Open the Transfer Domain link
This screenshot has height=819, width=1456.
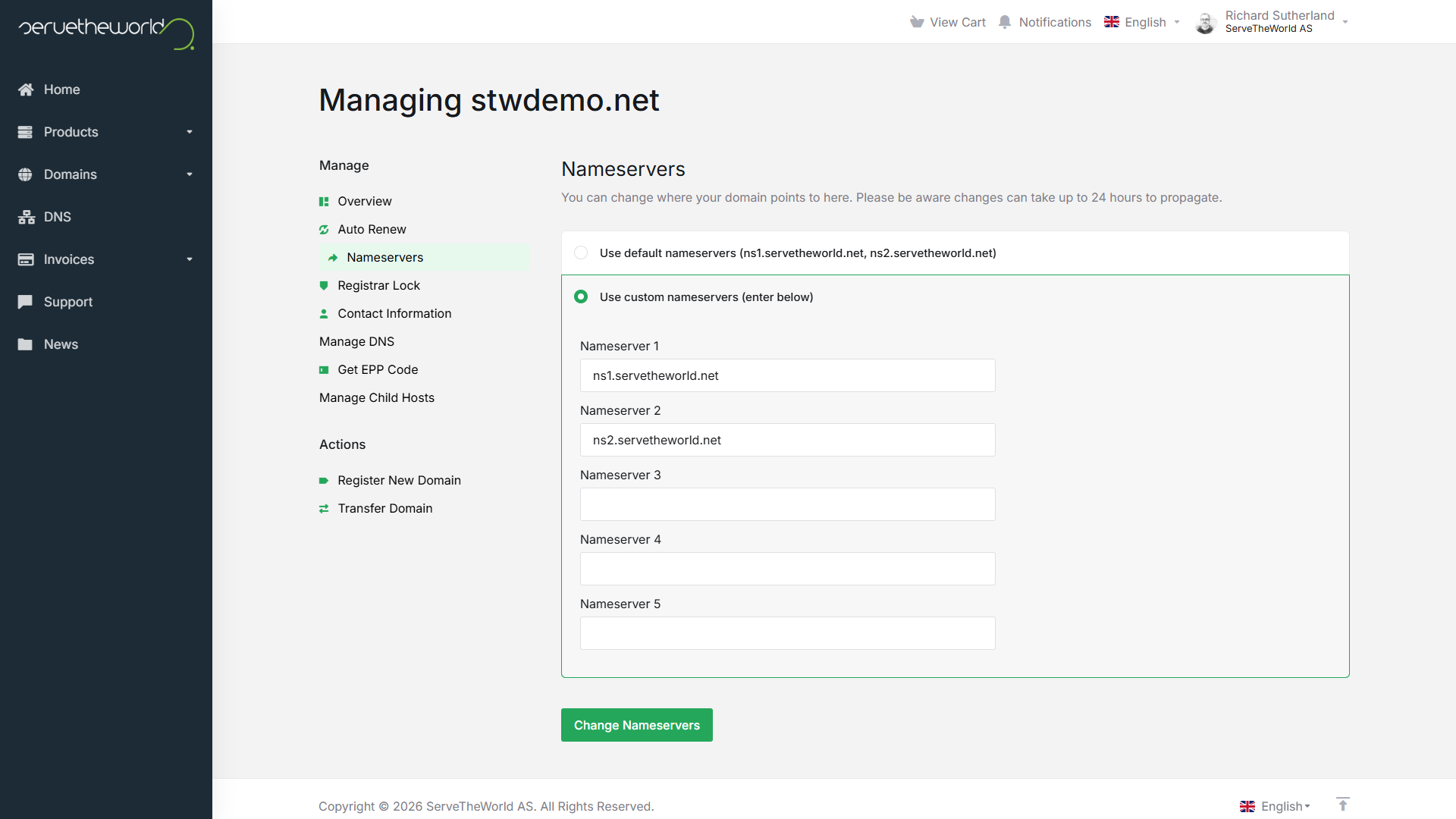tap(385, 509)
